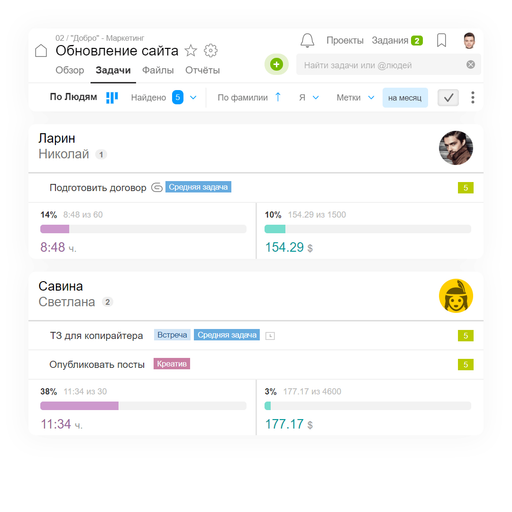Screen dimensions: 512x512
Task: Switch to the Отчёты tab
Action: point(202,70)
